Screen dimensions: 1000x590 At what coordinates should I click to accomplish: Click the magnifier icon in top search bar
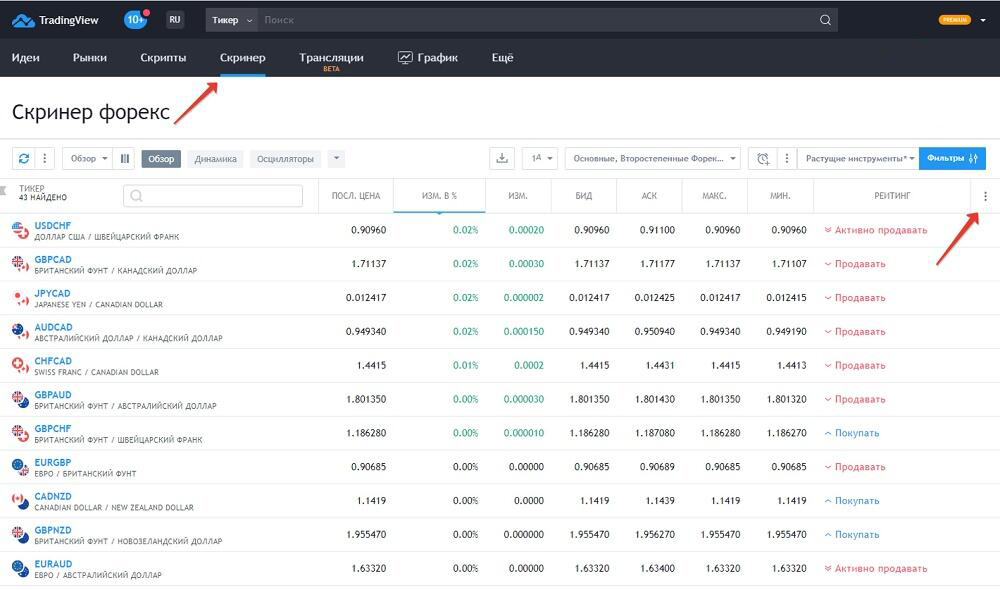pos(825,20)
